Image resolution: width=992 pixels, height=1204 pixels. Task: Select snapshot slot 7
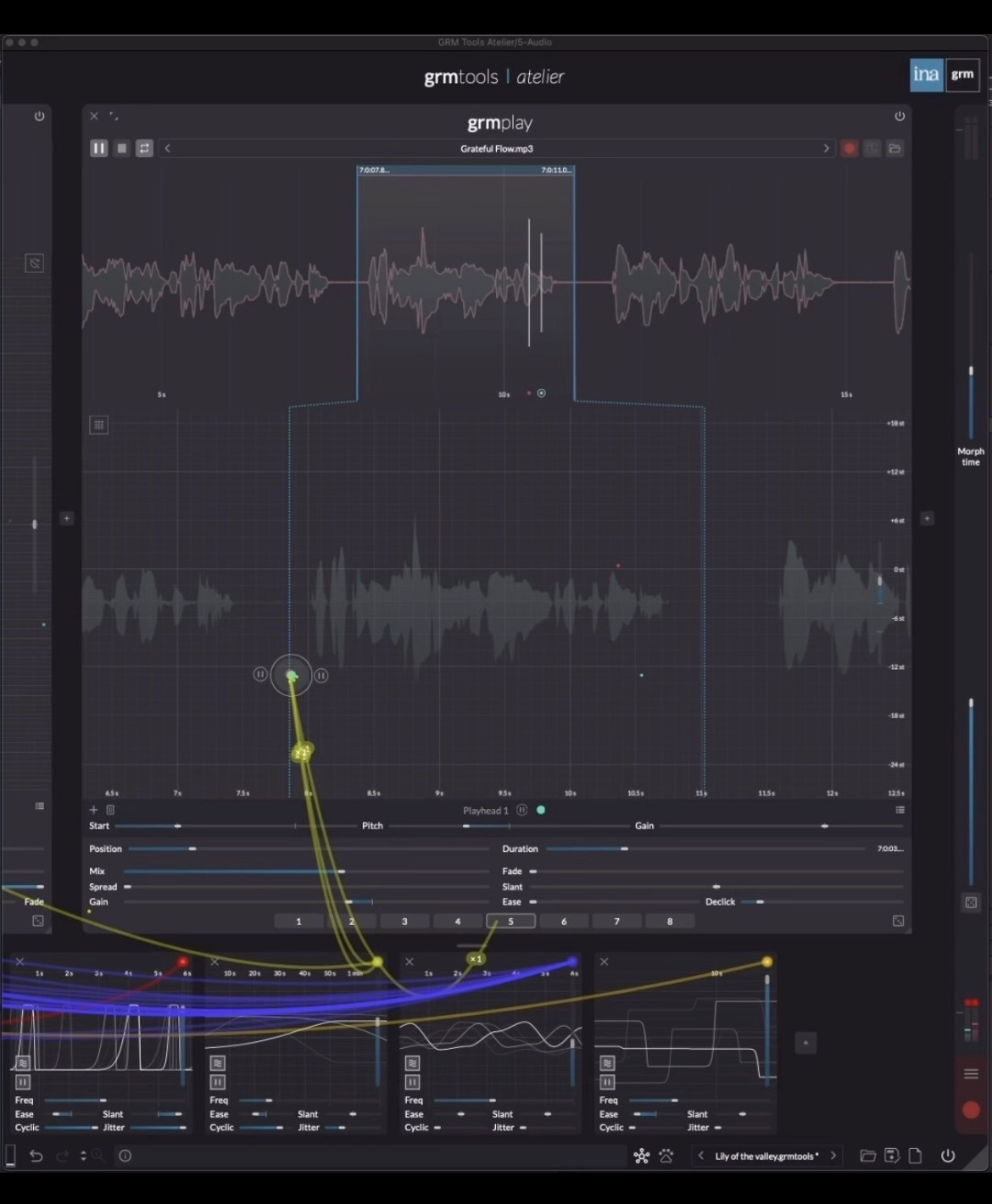click(x=616, y=921)
